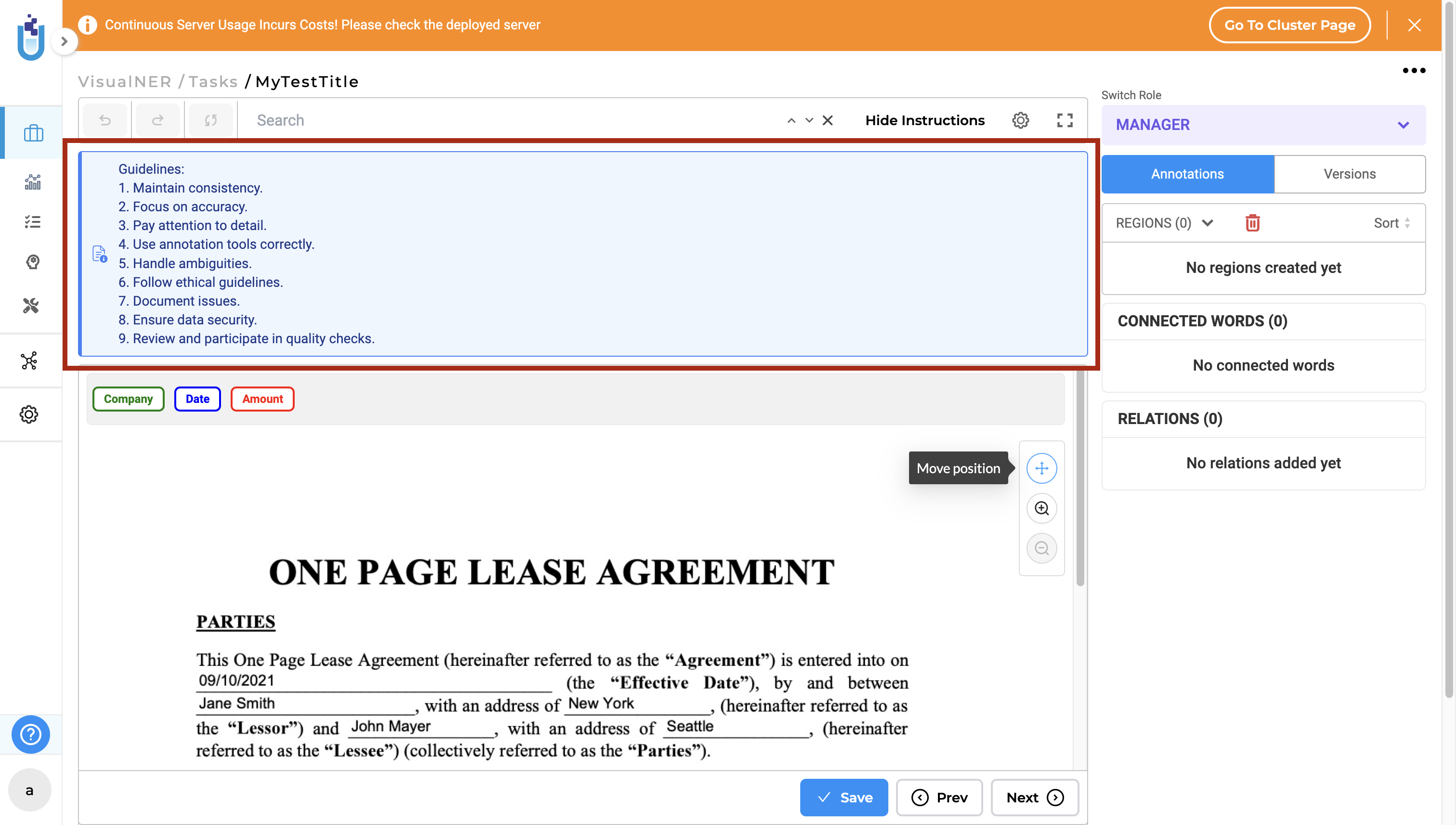Click Hide Instructions
This screenshot has height=825, width=1456.
pyautogui.click(x=925, y=120)
